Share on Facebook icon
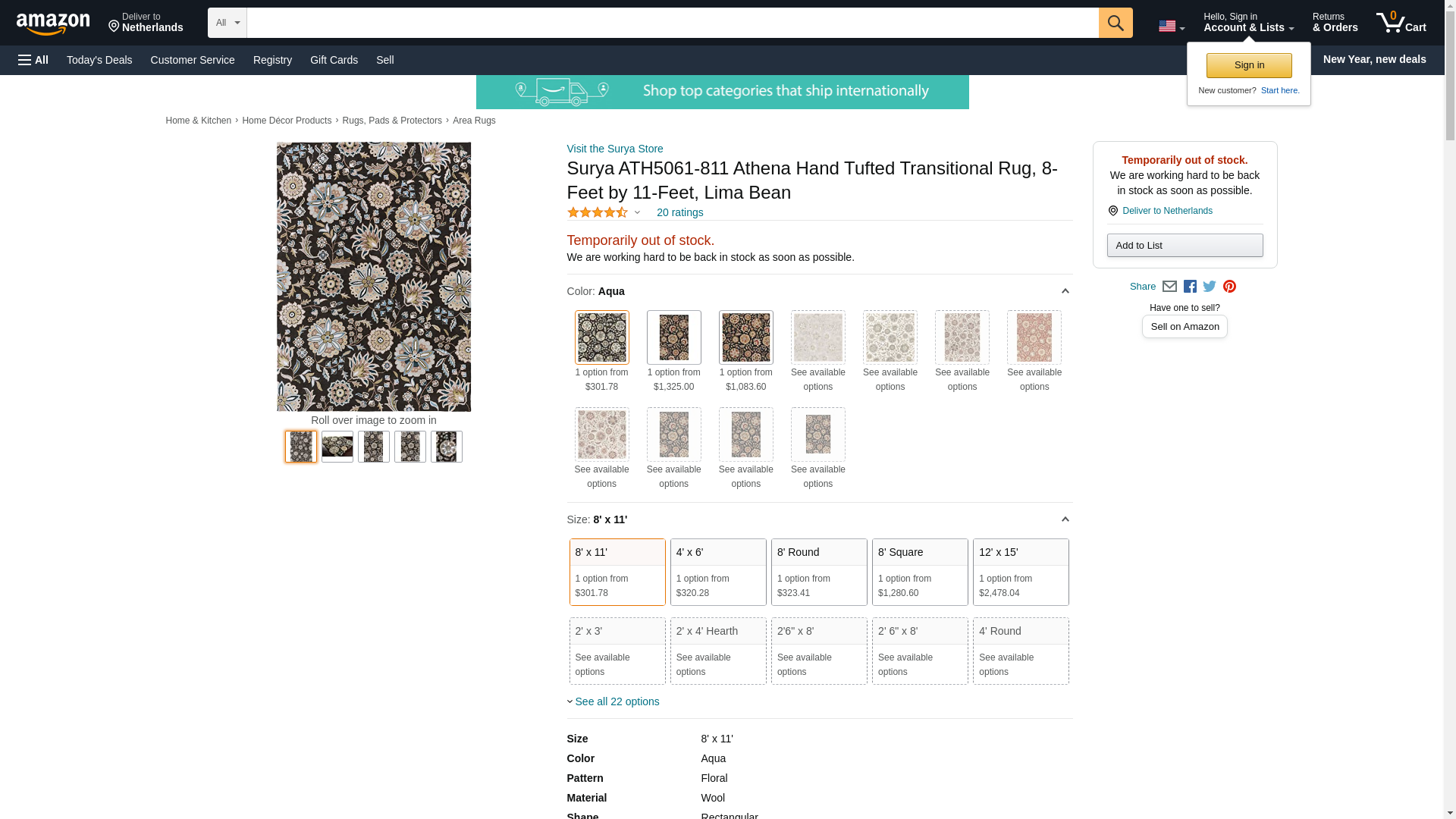Screen dimensions: 1456x819 point(1190,287)
